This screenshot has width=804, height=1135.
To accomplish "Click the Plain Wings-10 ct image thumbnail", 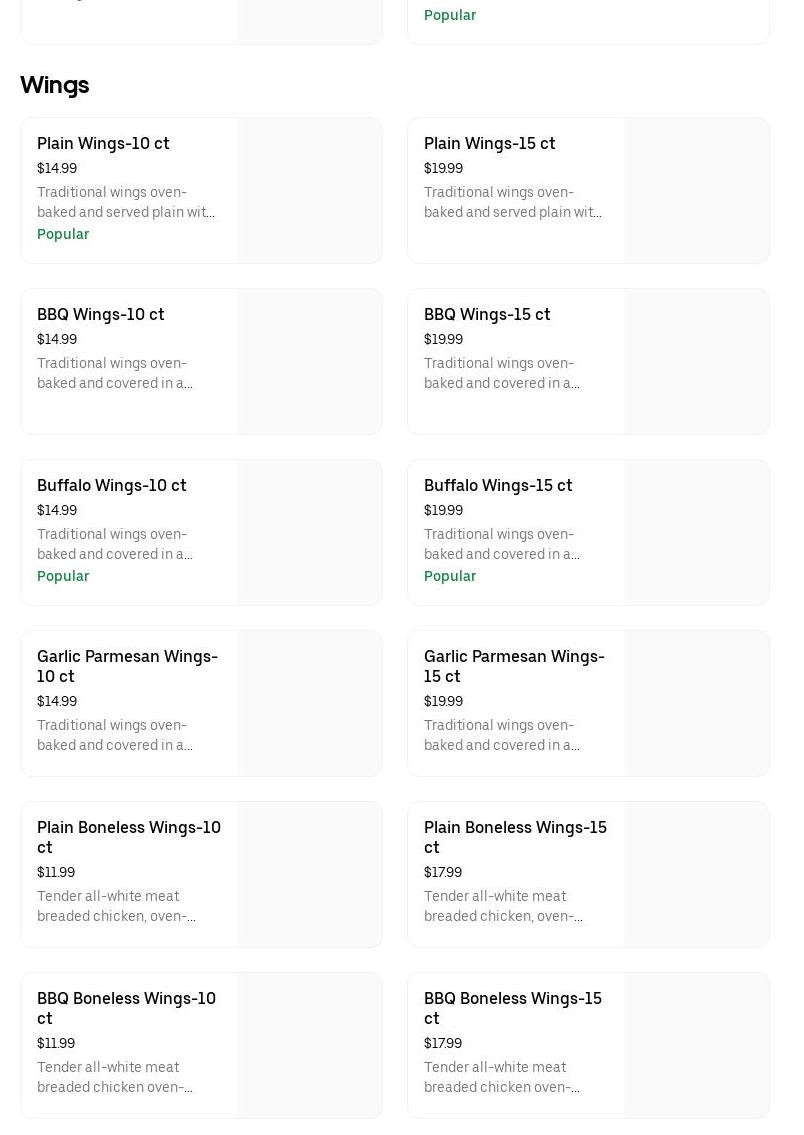I will (x=310, y=191).
